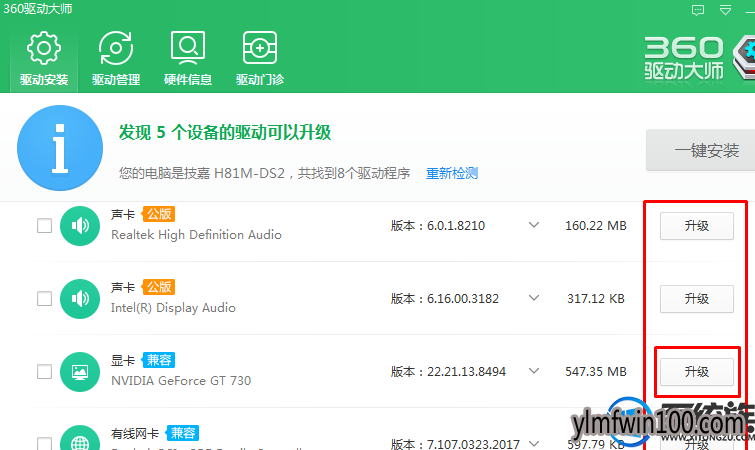Click Realtek audio speaker icon
The width and height of the screenshot is (755, 450).
[80, 226]
